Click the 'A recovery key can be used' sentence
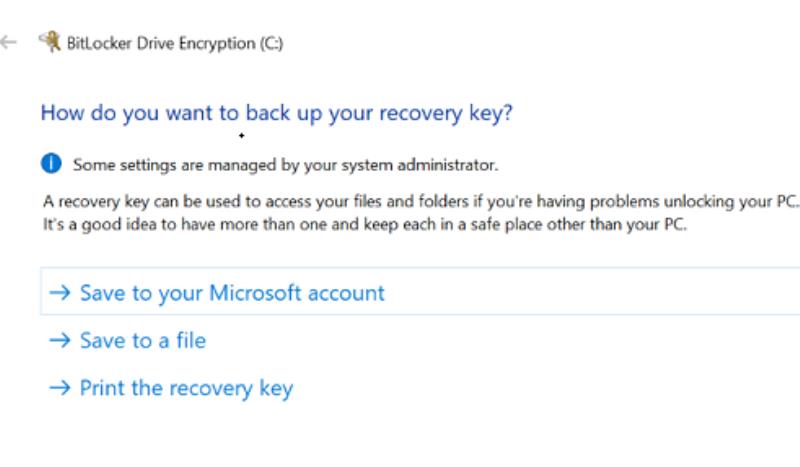 pyautogui.click(x=420, y=201)
